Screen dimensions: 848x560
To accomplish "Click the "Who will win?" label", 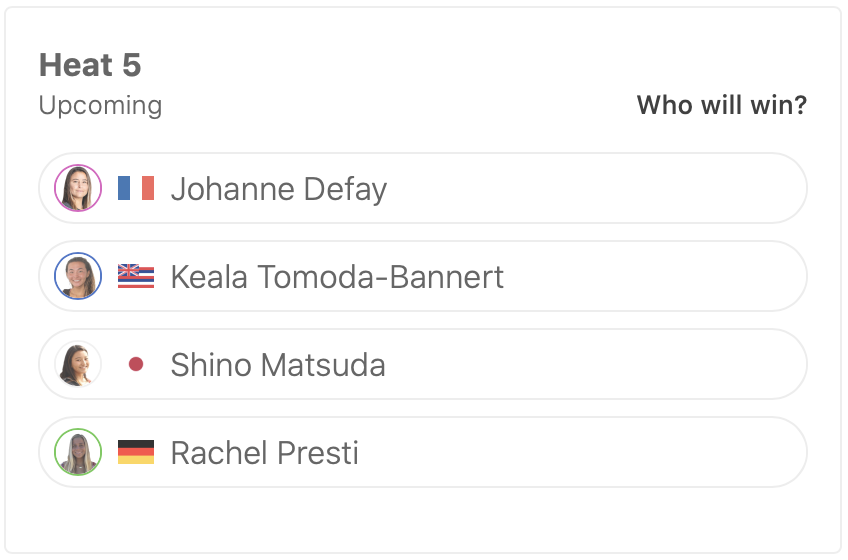I will point(721,105).
